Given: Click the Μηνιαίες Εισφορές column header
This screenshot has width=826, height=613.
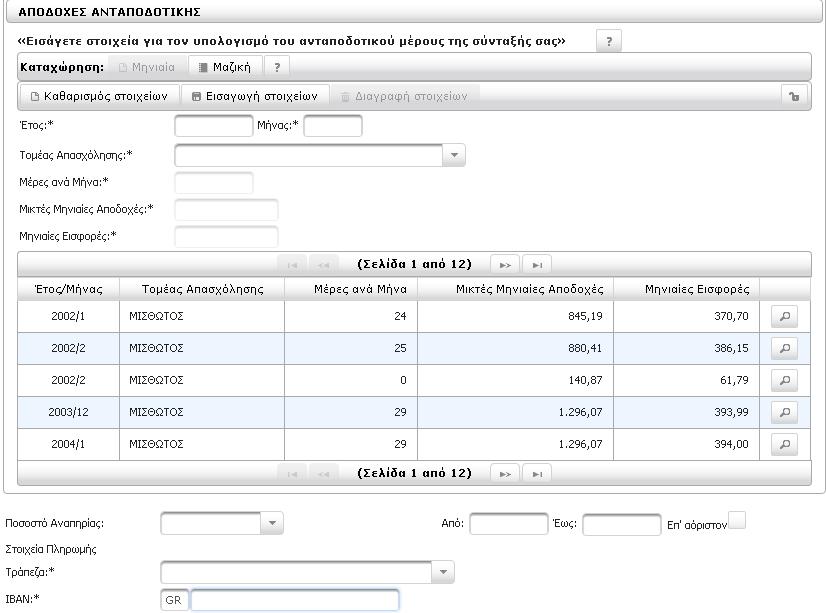Looking at the screenshot, I should (686, 289).
